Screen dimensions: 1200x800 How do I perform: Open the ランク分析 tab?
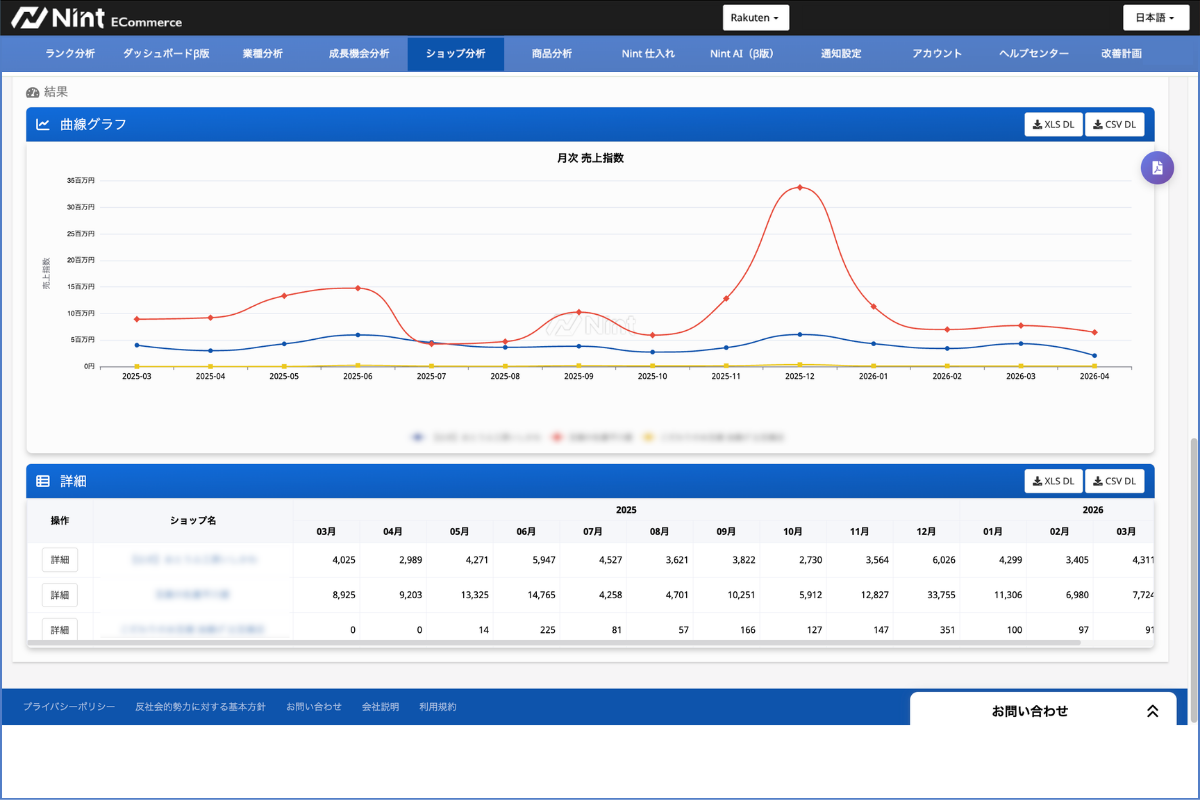(71, 54)
